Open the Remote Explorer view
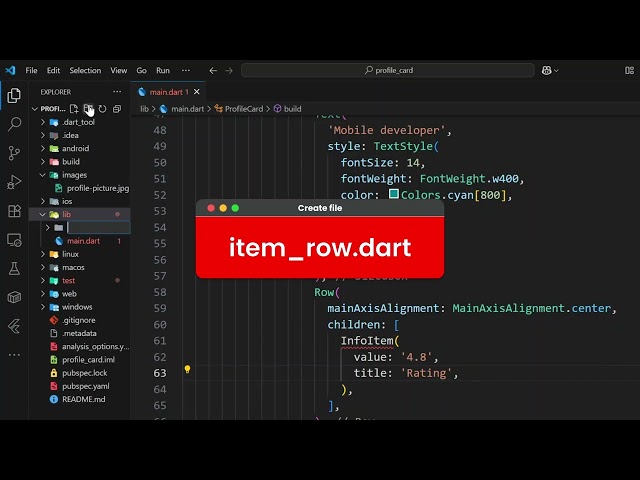Image resolution: width=640 pixels, height=480 pixels. [14, 240]
